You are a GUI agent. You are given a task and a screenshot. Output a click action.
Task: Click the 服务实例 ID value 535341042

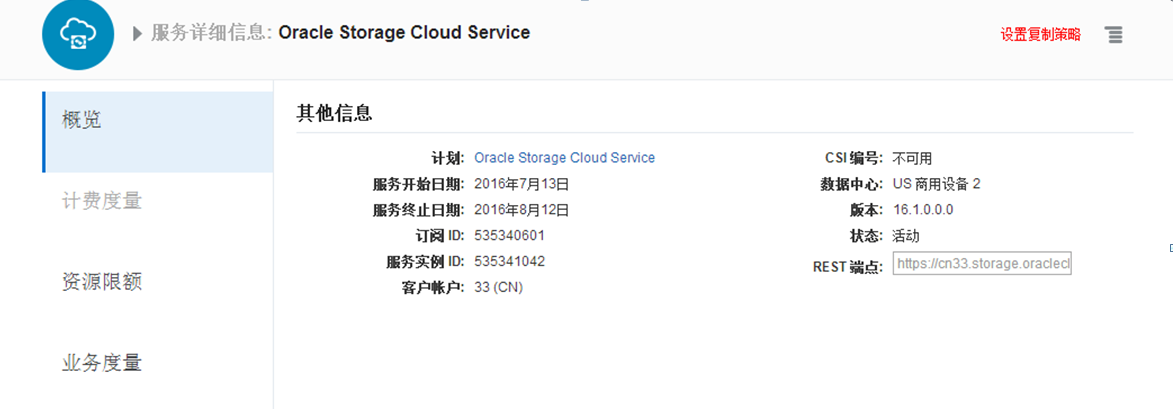click(509, 262)
